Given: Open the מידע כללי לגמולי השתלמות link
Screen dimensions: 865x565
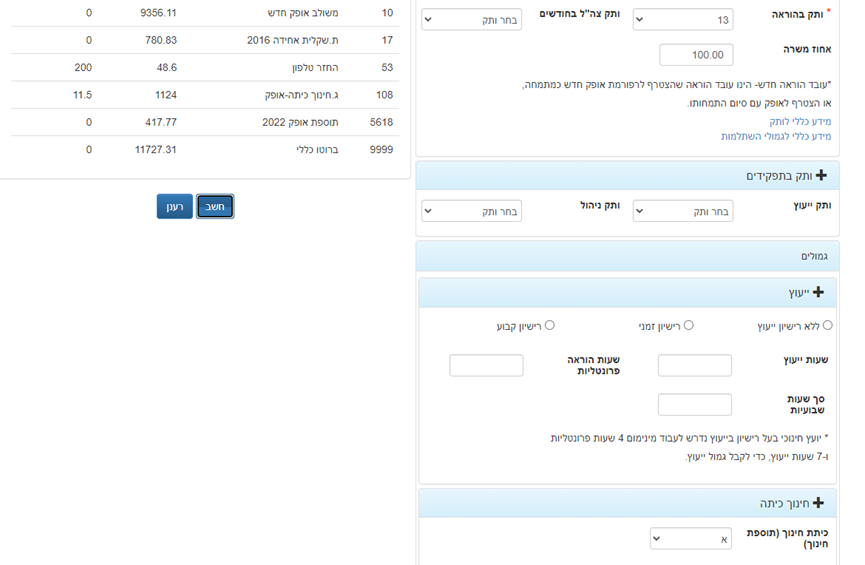Looking at the screenshot, I should [776, 136].
